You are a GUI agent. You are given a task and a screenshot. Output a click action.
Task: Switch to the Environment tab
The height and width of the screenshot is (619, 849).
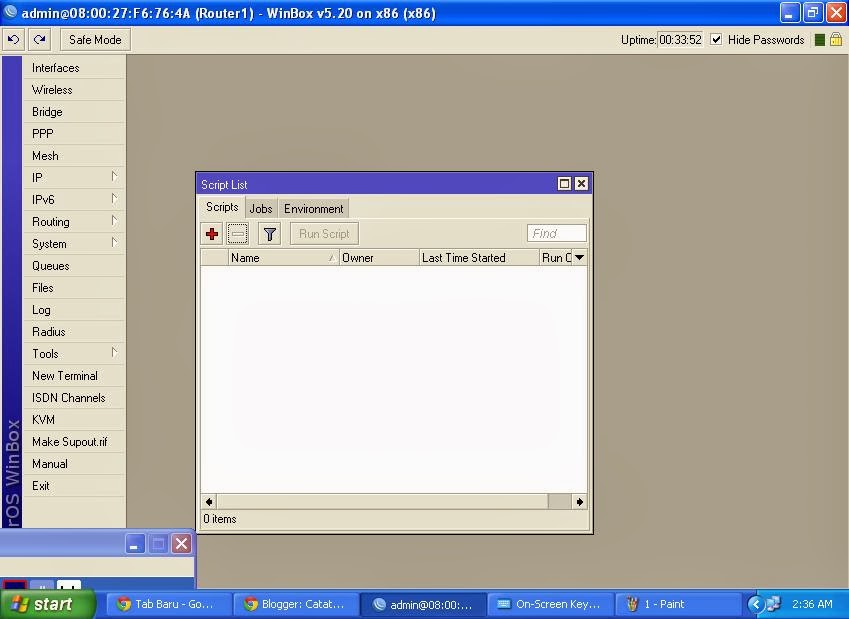click(313, 208)
